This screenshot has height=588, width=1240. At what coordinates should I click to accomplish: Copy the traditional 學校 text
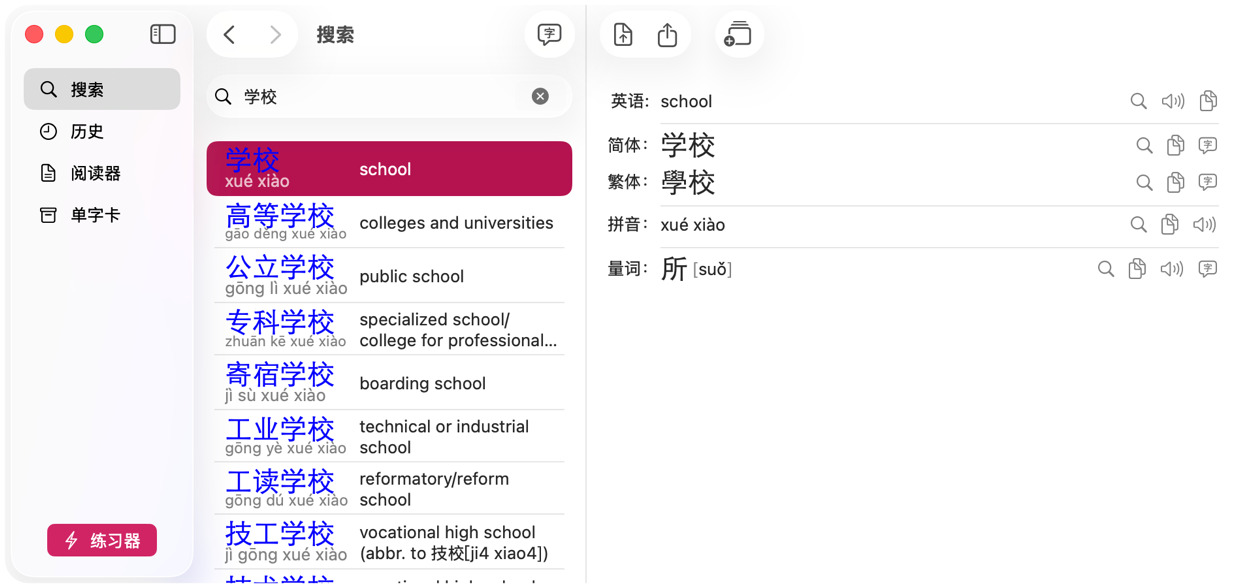tap(1176, 183)
